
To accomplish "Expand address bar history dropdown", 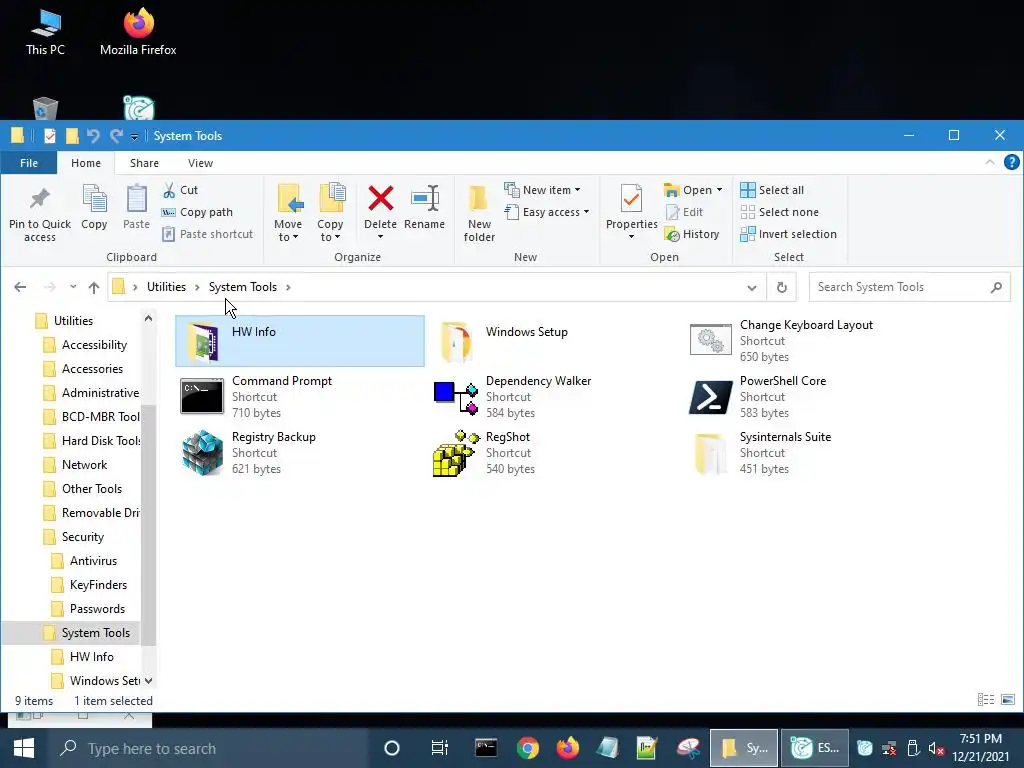I will tap(752, 287).
